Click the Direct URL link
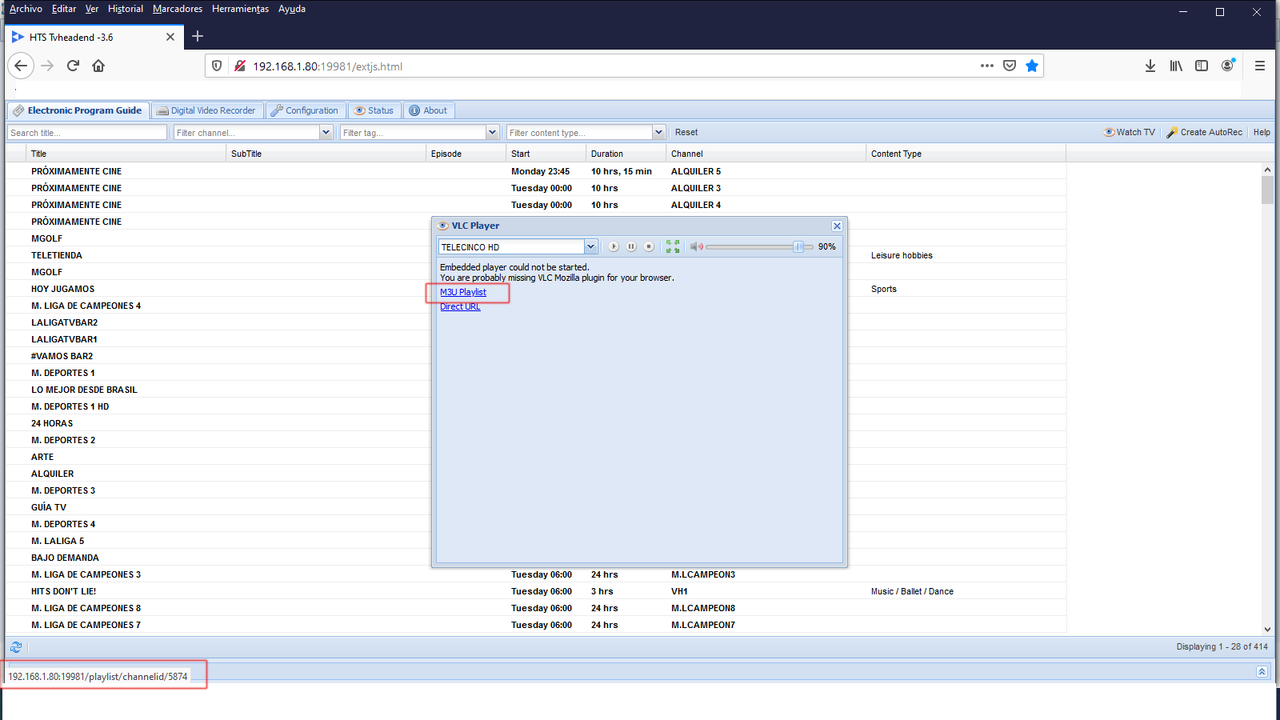This screenshot has height=720, width=1280. pyautogui.click(x=460, y=307)
